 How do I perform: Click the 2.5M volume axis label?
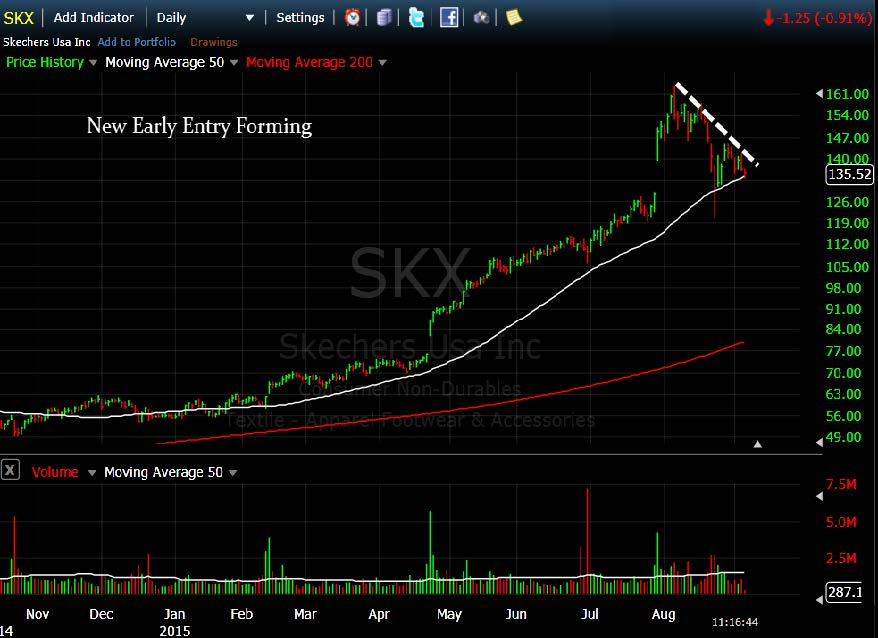coord(841,558)
